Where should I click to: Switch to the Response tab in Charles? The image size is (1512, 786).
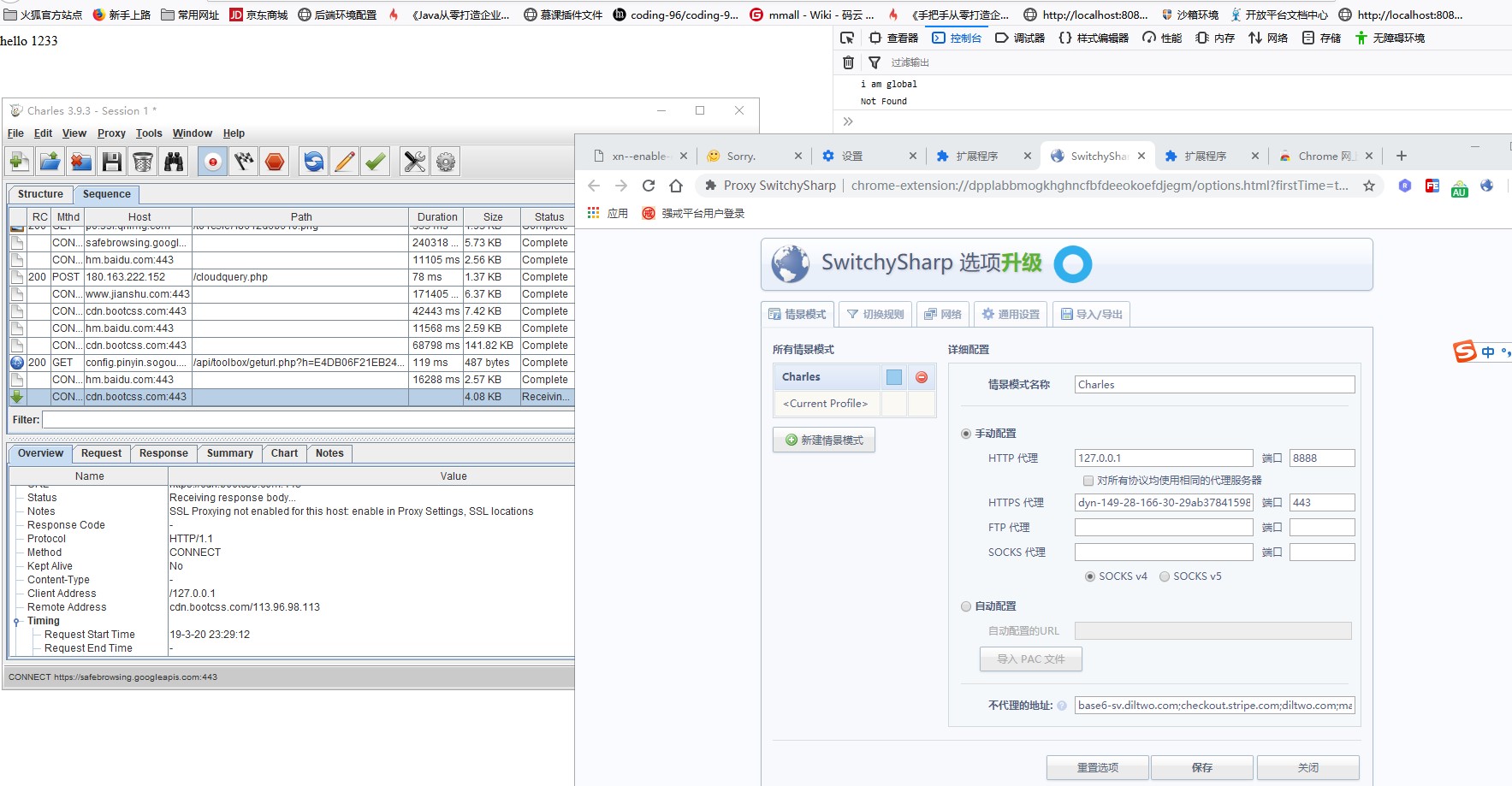click(x=163, y=453)
